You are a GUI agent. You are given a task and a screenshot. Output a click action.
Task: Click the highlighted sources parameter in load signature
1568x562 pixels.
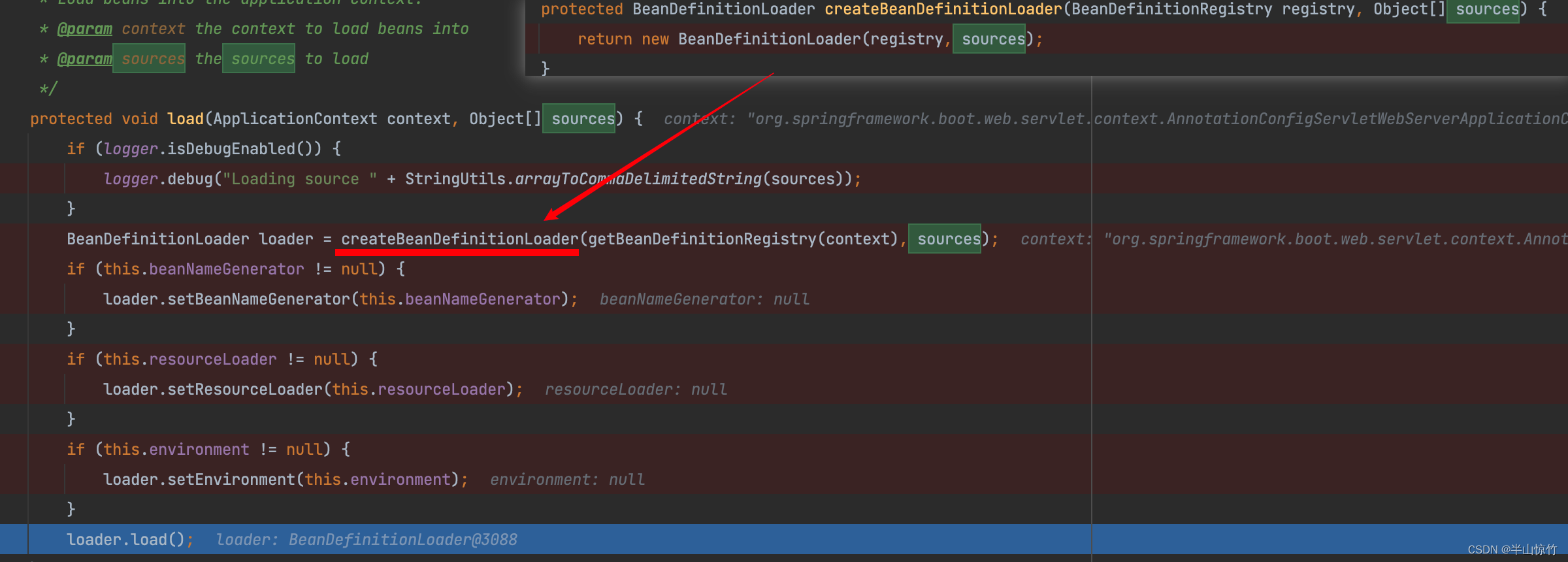[x=579, y=119]
